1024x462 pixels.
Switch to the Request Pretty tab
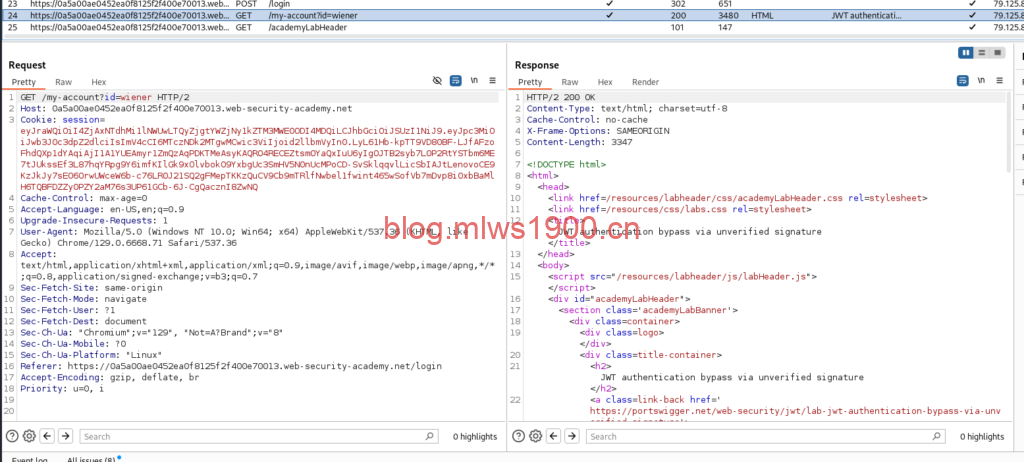point(24,82)
